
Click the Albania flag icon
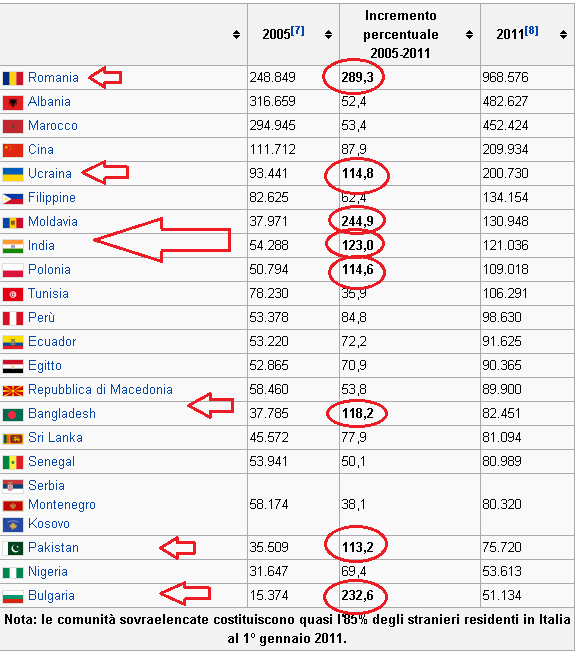click(x=13, y=102)
